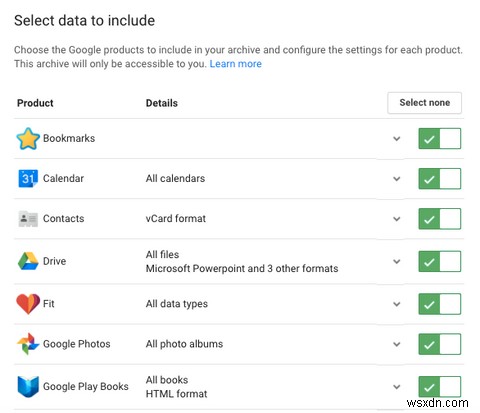Viewport: 480px width, 413px height.
Task: Disable the Bookmarks toggle switch
Action: point(440,139)
